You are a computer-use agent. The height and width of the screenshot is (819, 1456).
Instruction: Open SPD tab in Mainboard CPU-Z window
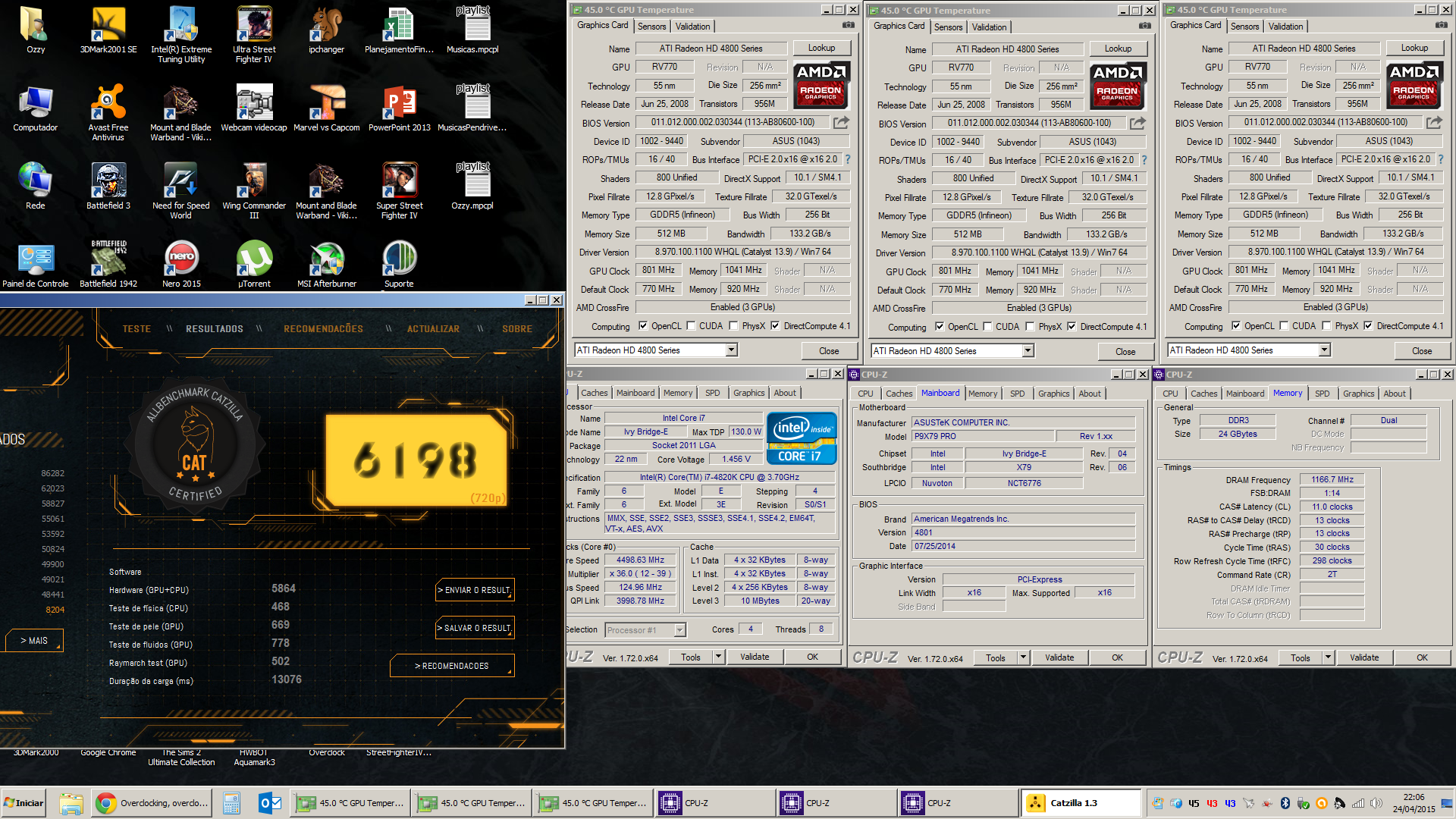pos(1017,394)
